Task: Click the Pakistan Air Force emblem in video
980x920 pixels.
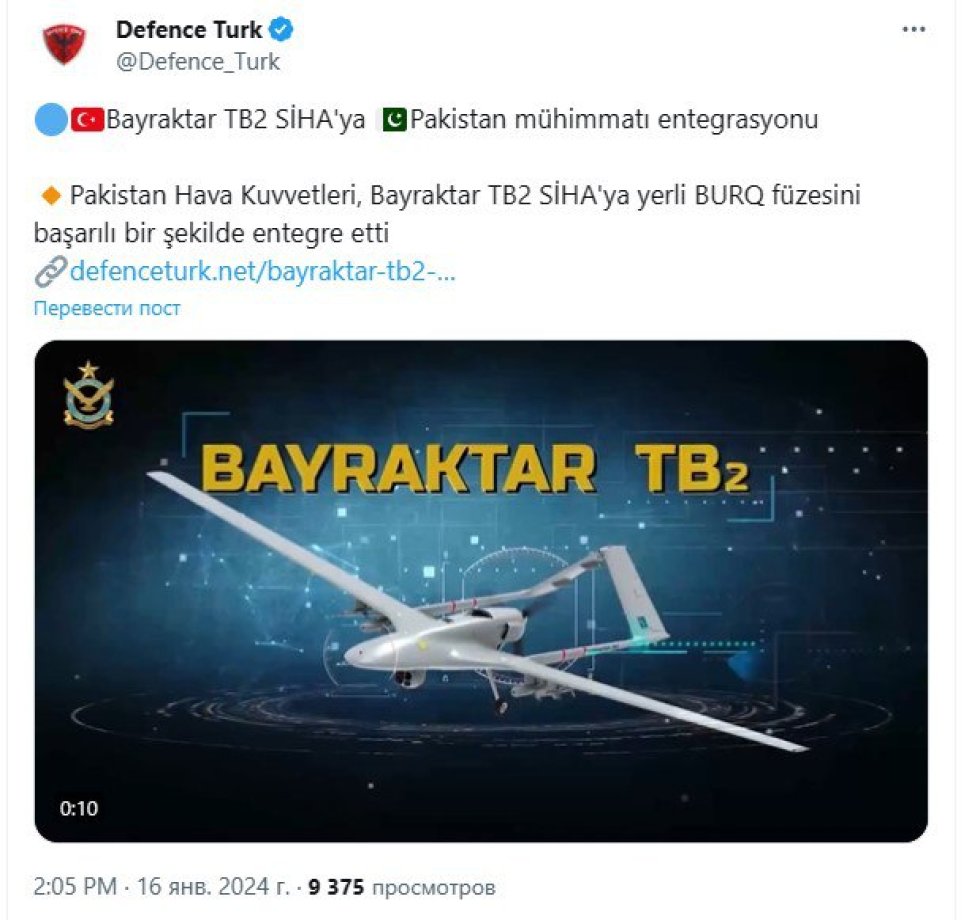Action: (x=89, y=396)
